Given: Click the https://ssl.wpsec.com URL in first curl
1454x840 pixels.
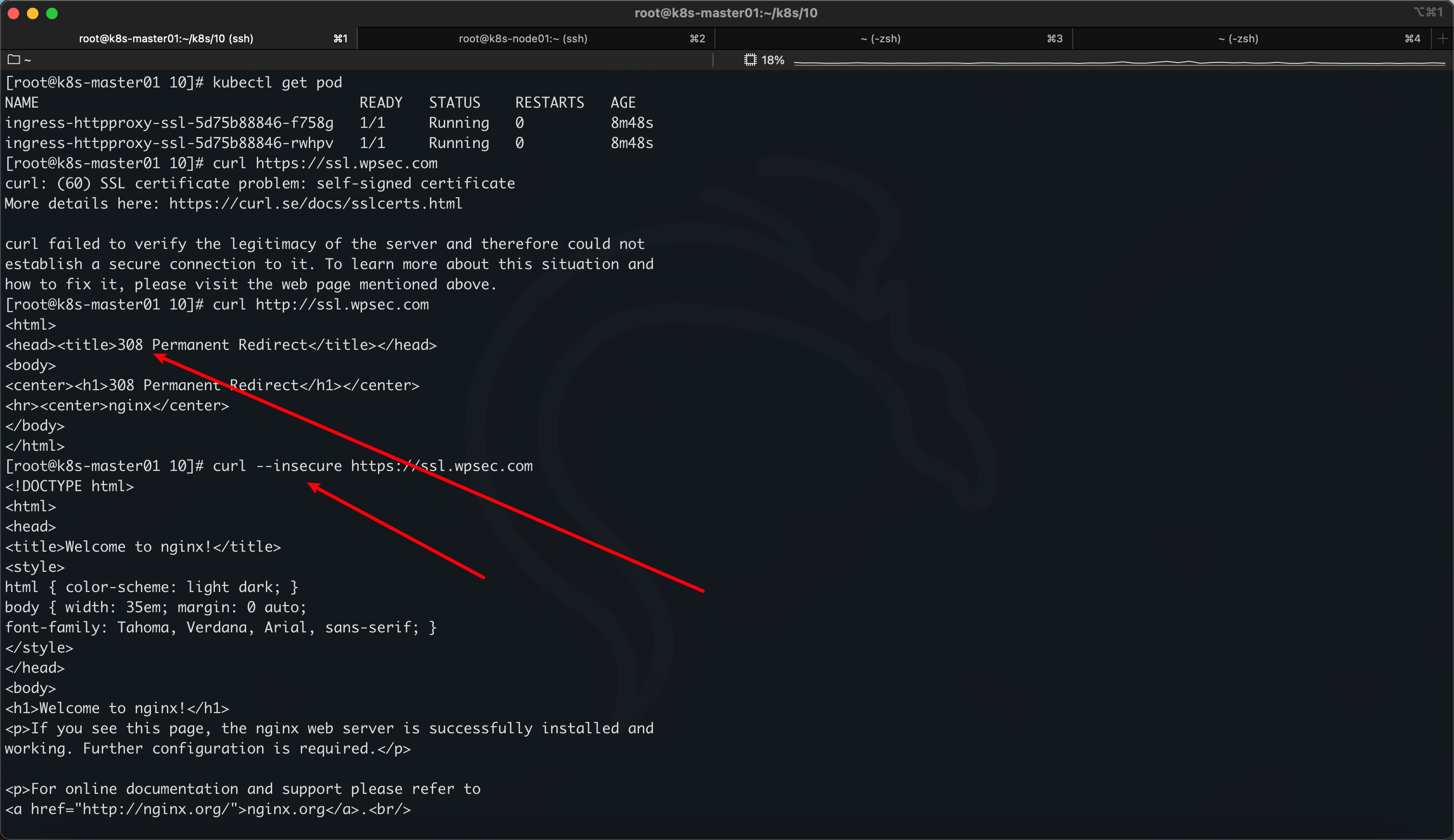Looking at the screenshot, I should tap(346, 163).
